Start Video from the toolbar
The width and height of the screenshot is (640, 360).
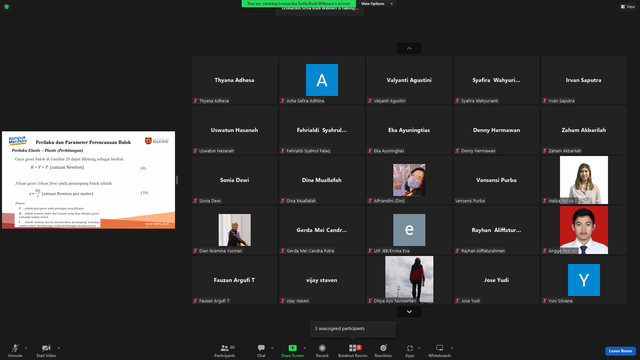pos(46,350)
